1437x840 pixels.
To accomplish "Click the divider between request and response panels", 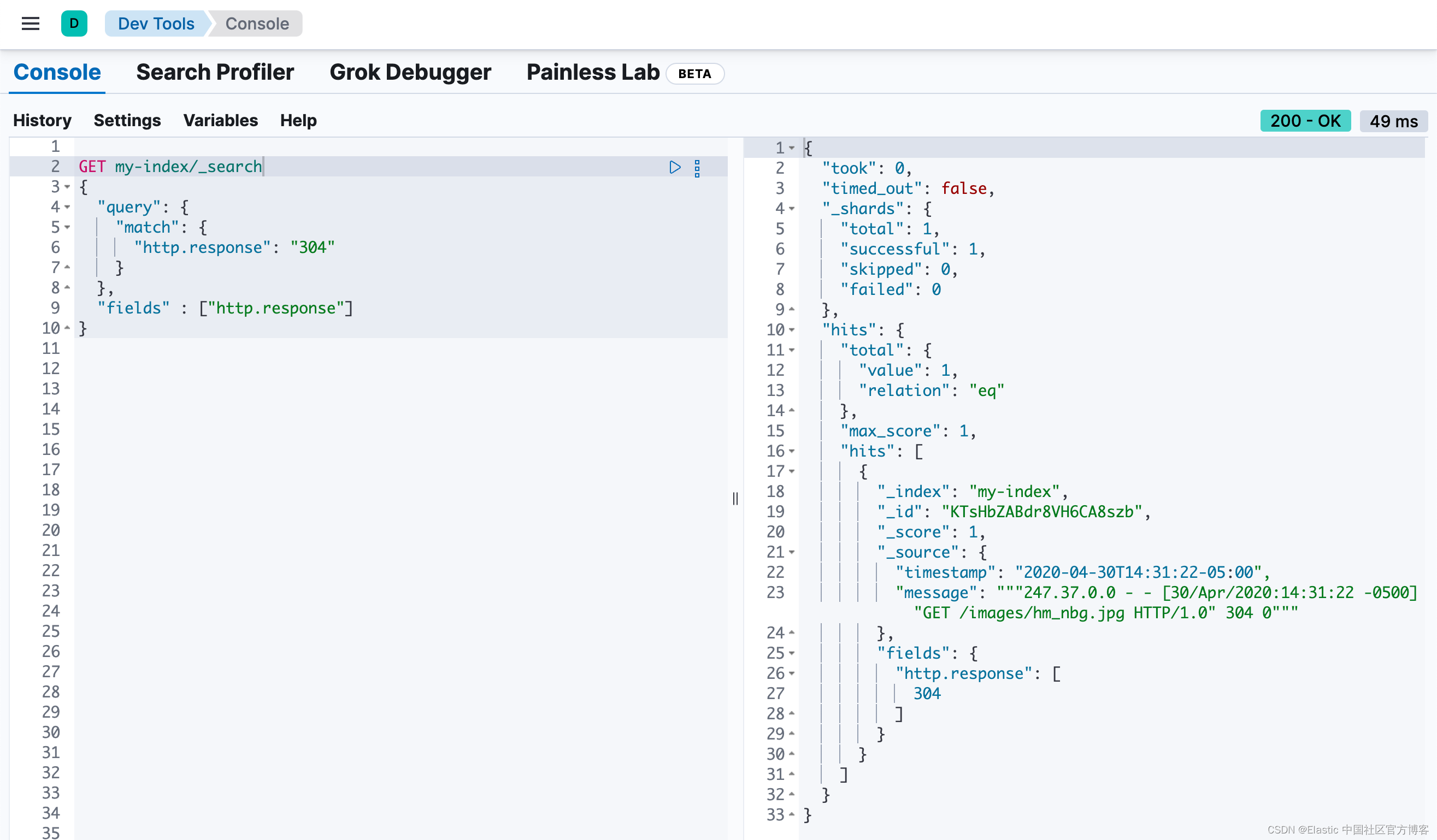I will click(x=735, y=499).
